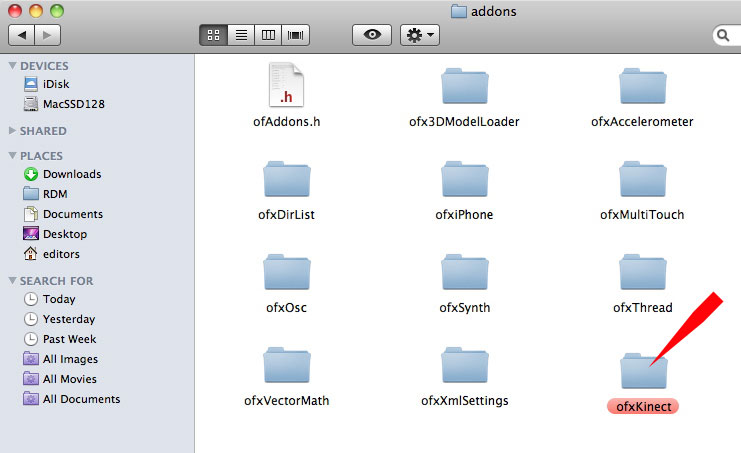
Task: Go forward with the right arrow button
Action: [47, 35]
